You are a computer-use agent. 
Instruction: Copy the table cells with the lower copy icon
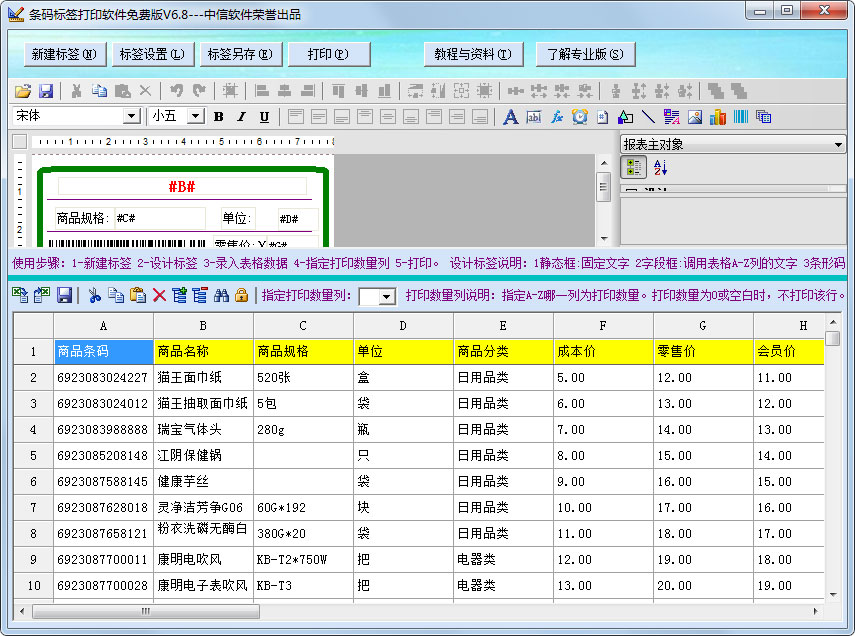coord(116,295)
